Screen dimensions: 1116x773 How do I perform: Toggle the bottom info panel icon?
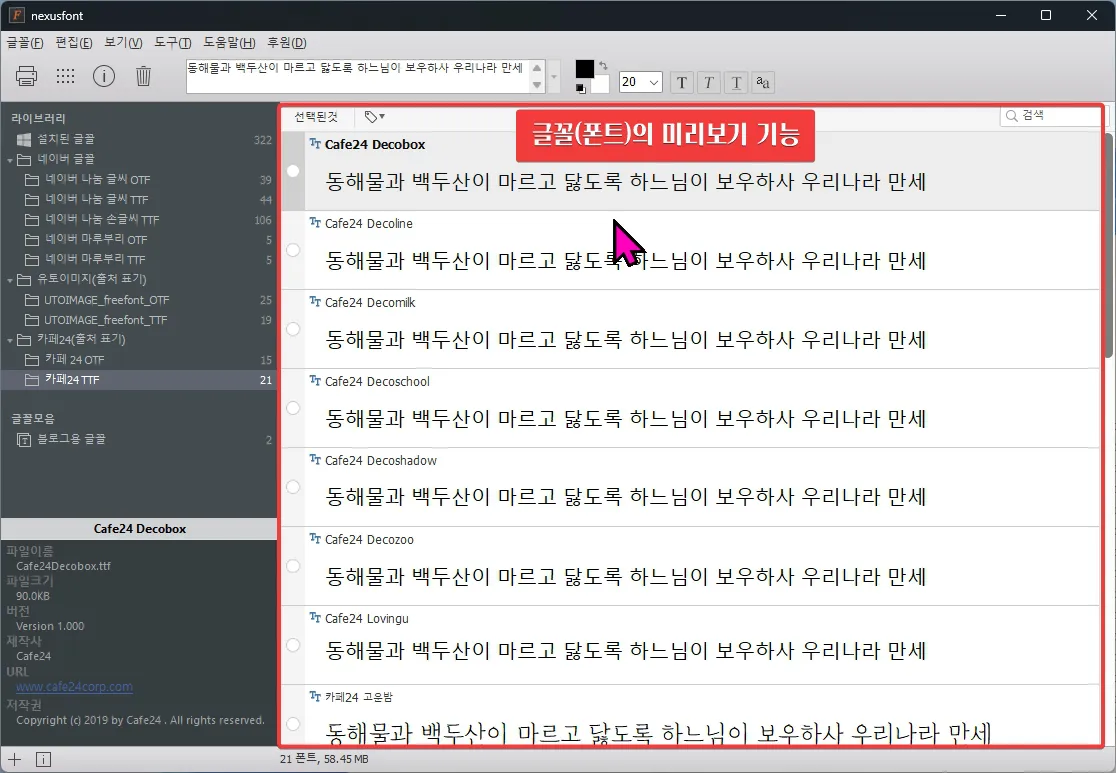(x=43, y=759)
